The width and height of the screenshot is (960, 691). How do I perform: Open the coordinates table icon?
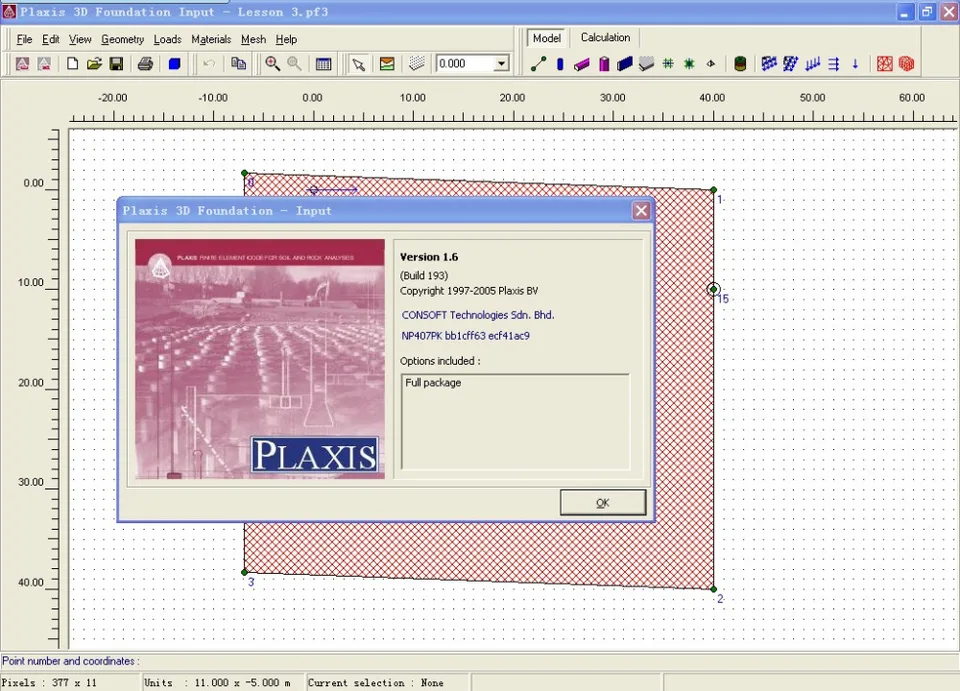pyautogui.click(x=323, y=64)
